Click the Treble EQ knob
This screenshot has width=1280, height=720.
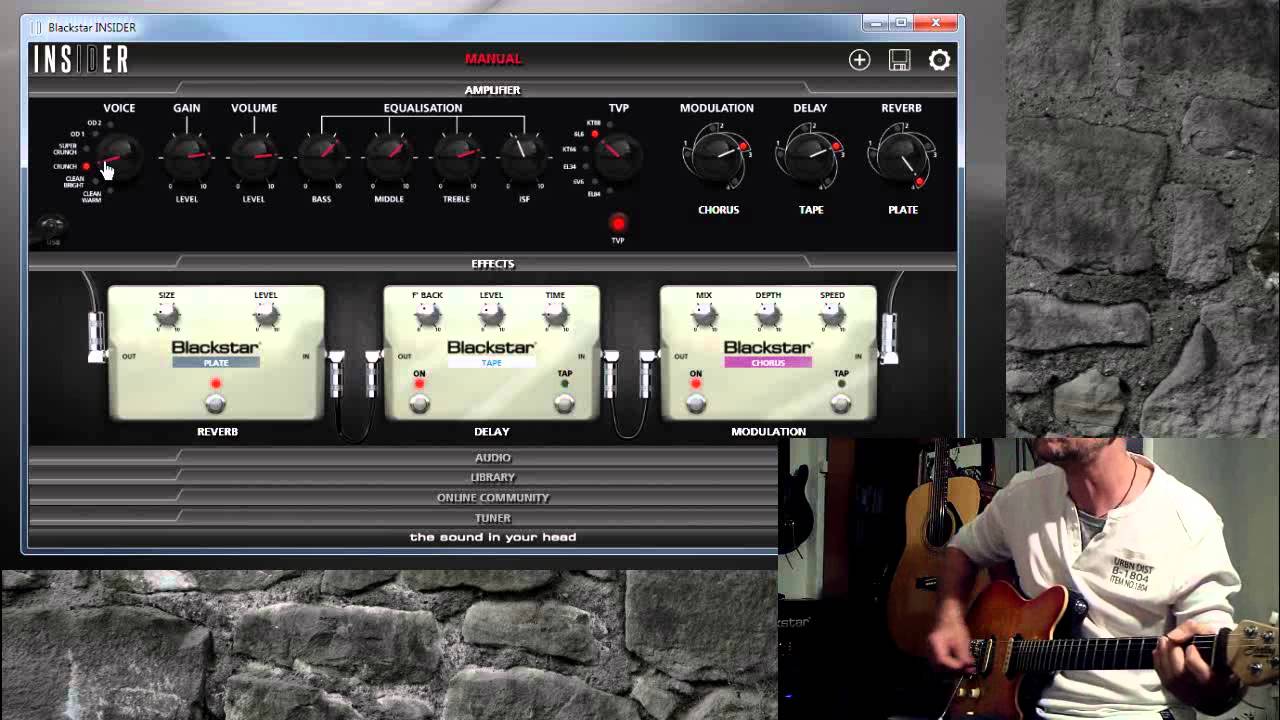pyautogui.click(x=456, y=157)
